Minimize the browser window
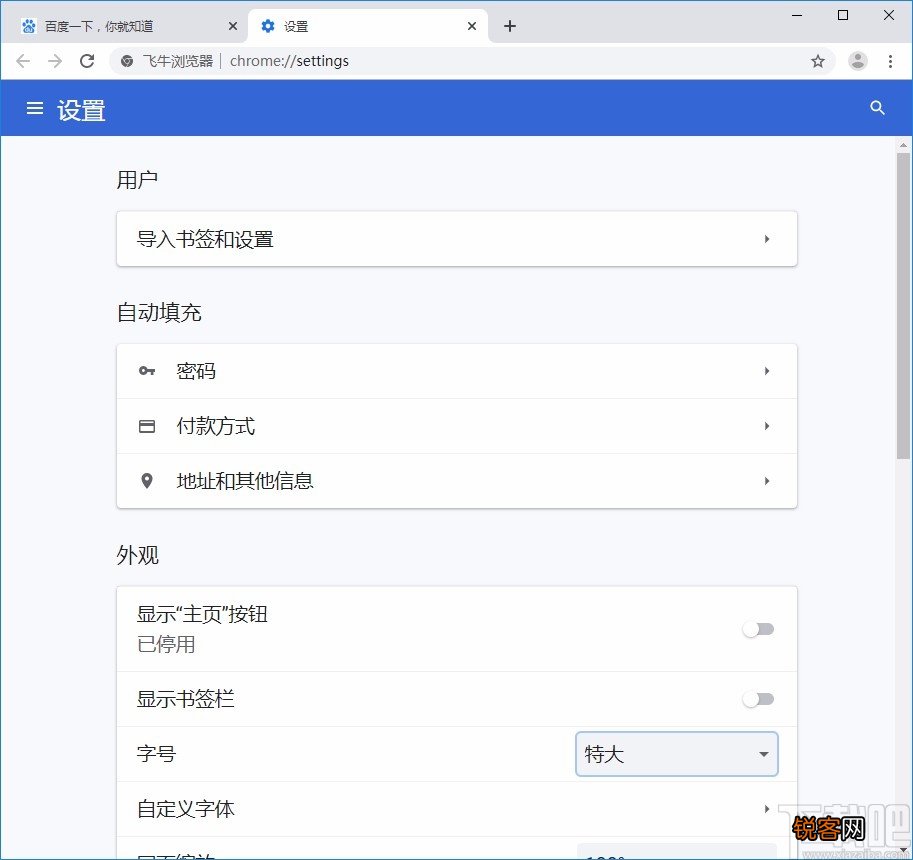Screen dimensions: 913x860 (797, 16)
